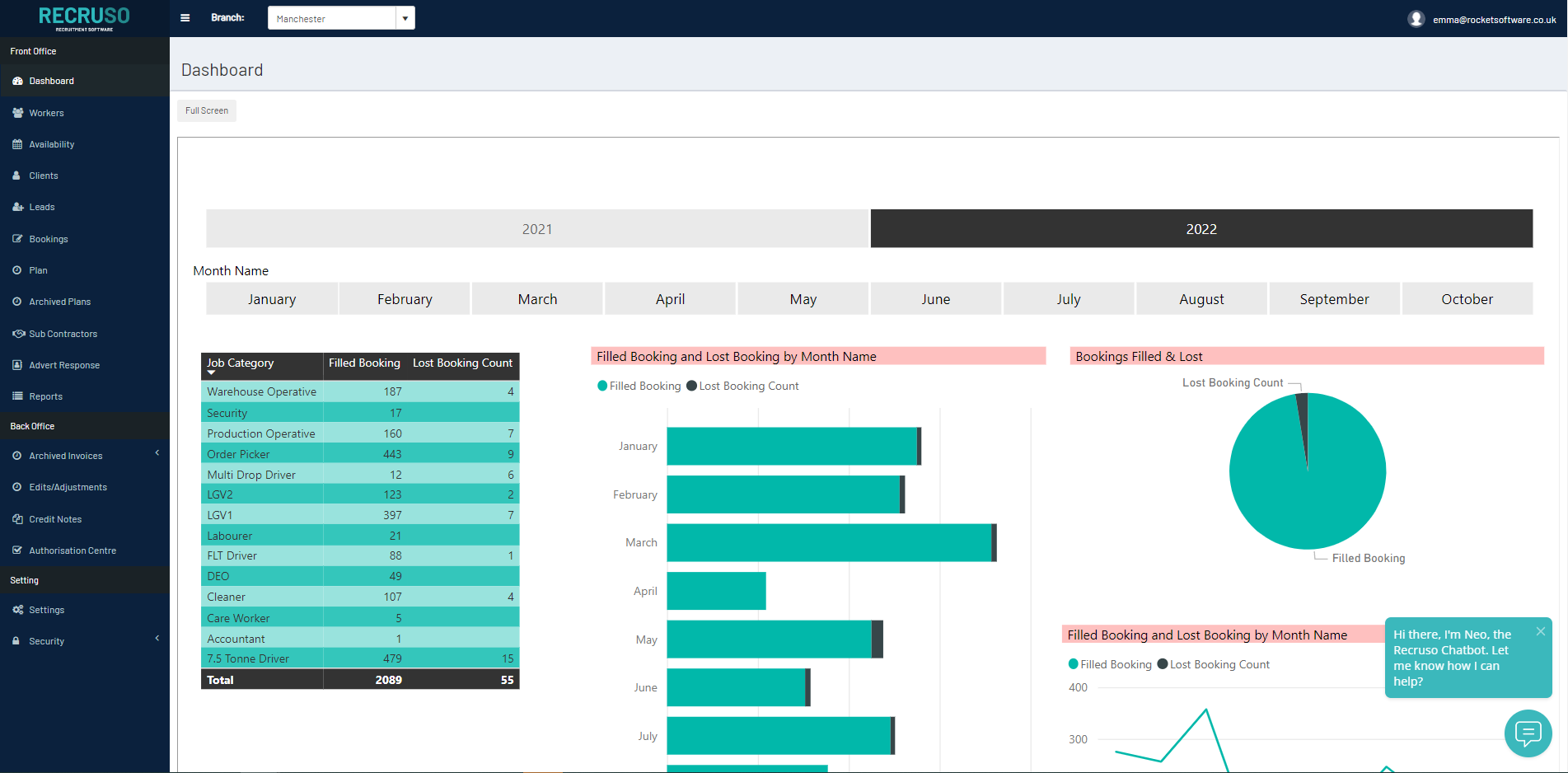Viewport: 1568px width, 773px height.
Task: Click the Advert Response icon
Action: pyautogui.click(x=17, y=365)
